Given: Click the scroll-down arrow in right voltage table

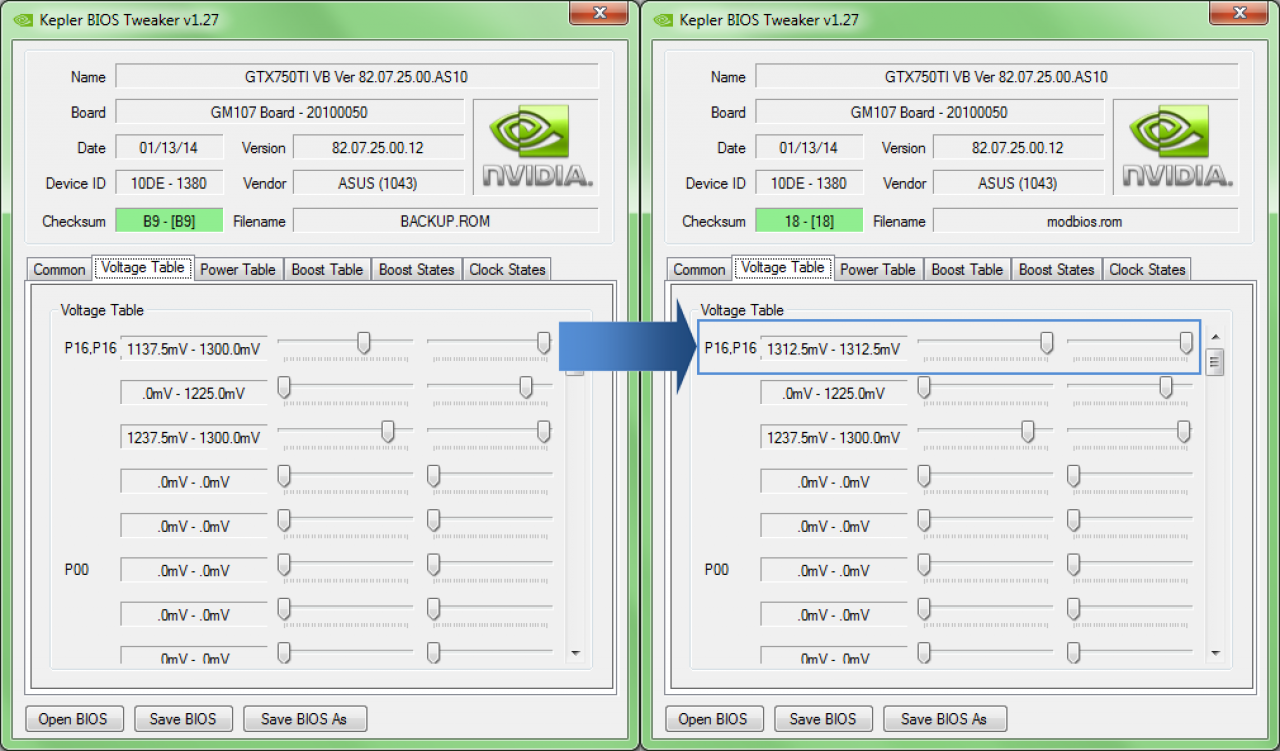Looking at the screenshot, I should pos(1215,653).
